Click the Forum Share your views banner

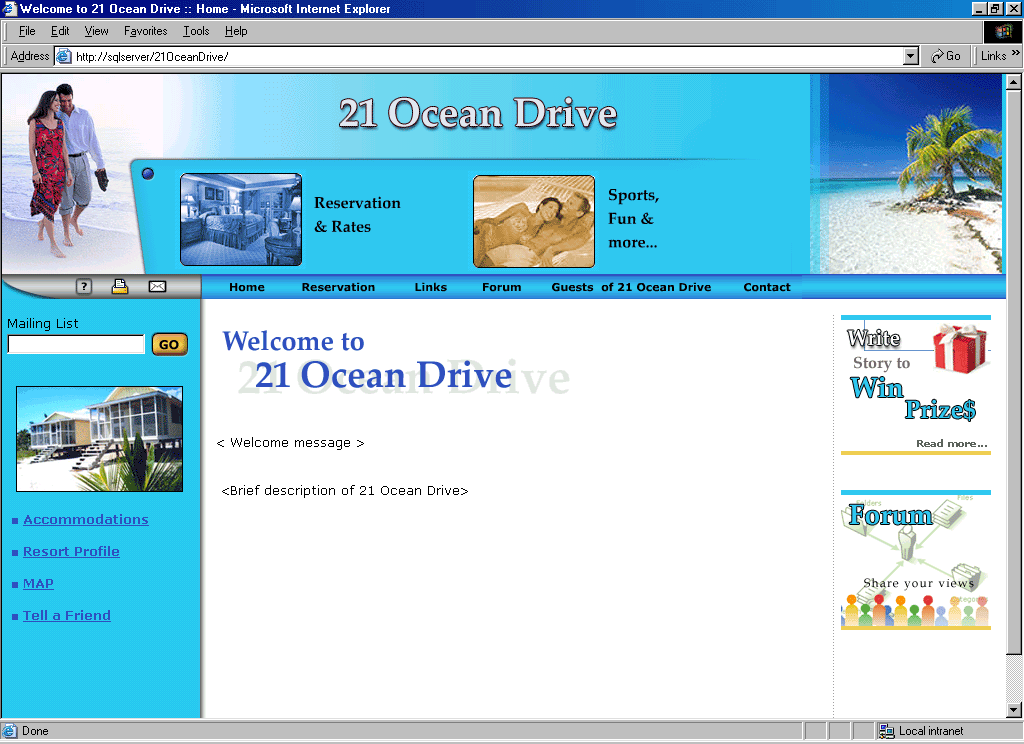point(916,560)
